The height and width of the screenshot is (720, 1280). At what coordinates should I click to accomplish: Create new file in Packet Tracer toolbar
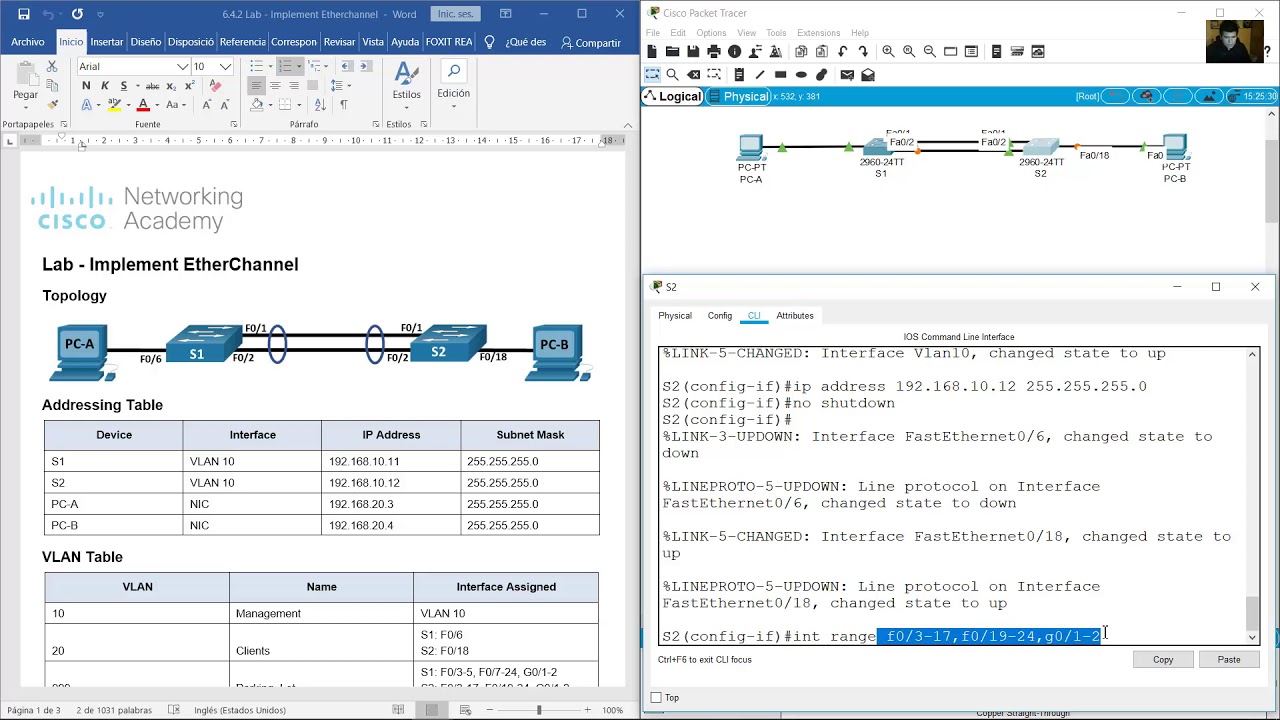[652, 51]
